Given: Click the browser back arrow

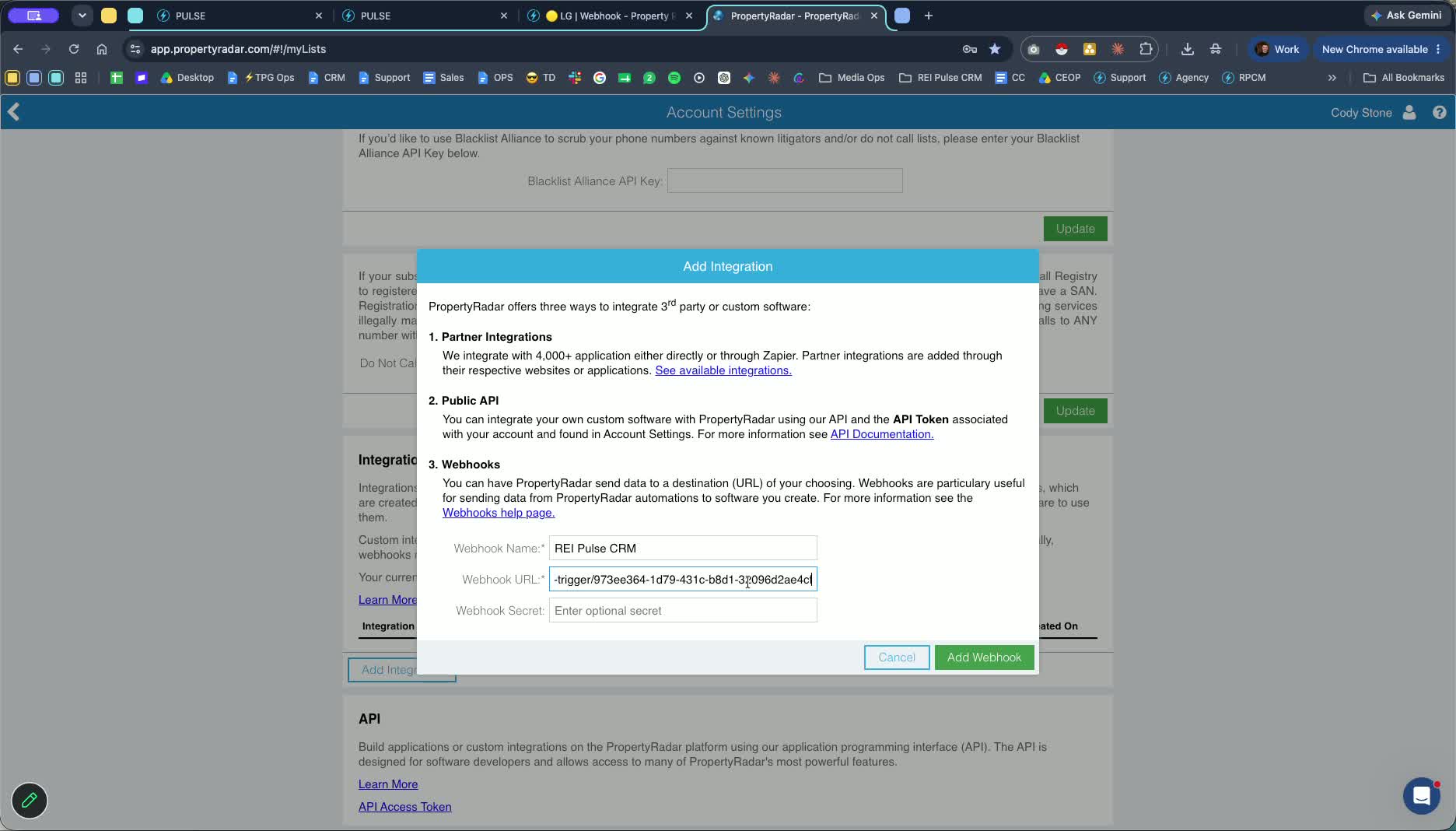Looking at the screenshot, I should [x=18, y=49].
